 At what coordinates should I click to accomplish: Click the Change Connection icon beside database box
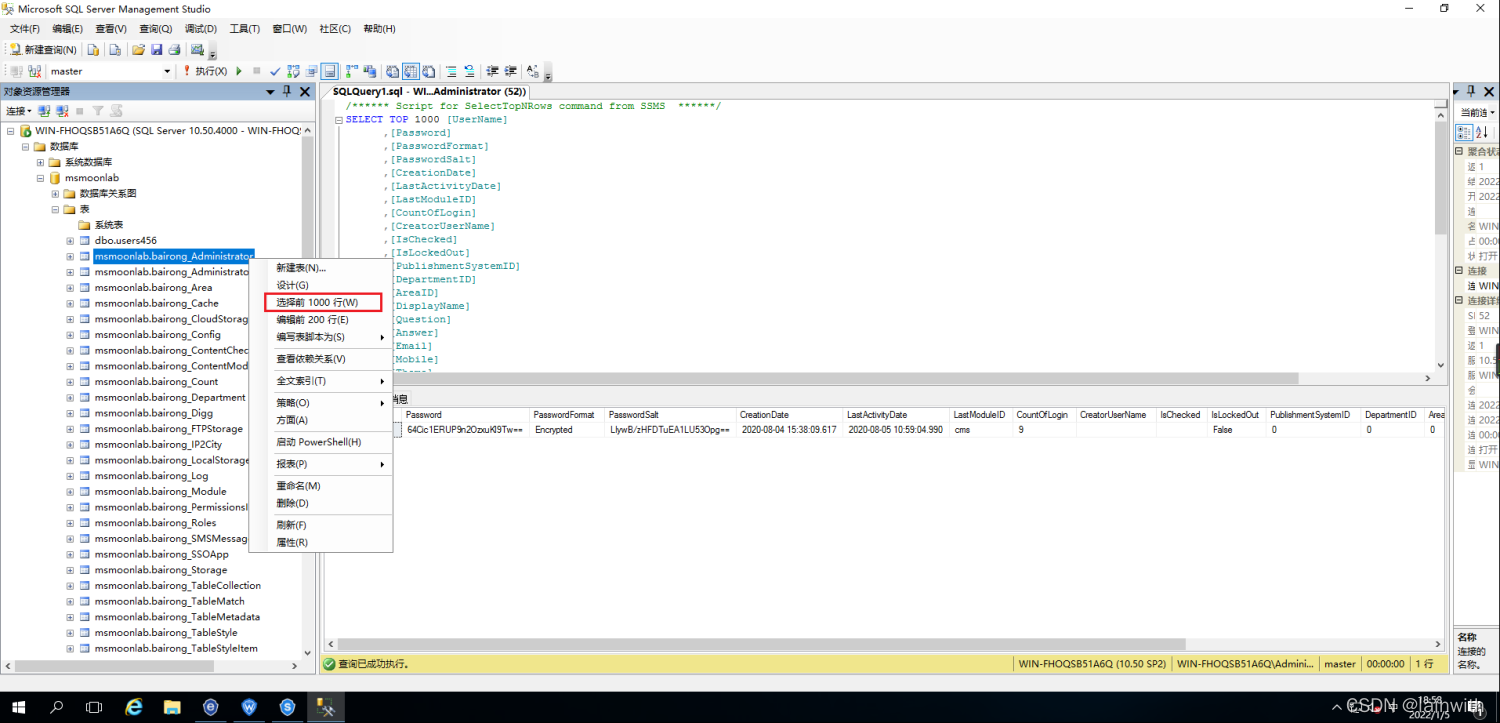35,71
